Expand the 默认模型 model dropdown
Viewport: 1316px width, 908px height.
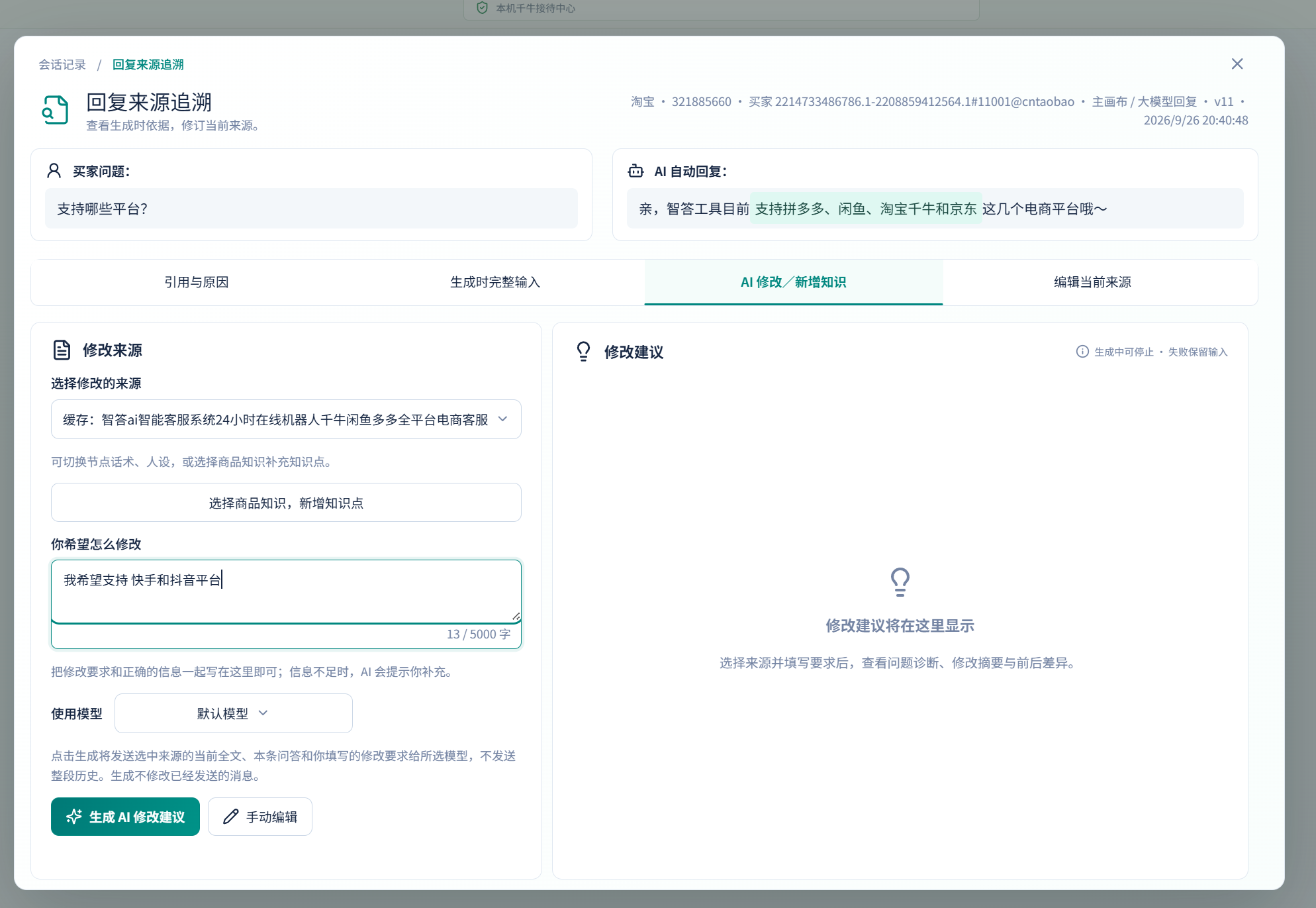233,713
